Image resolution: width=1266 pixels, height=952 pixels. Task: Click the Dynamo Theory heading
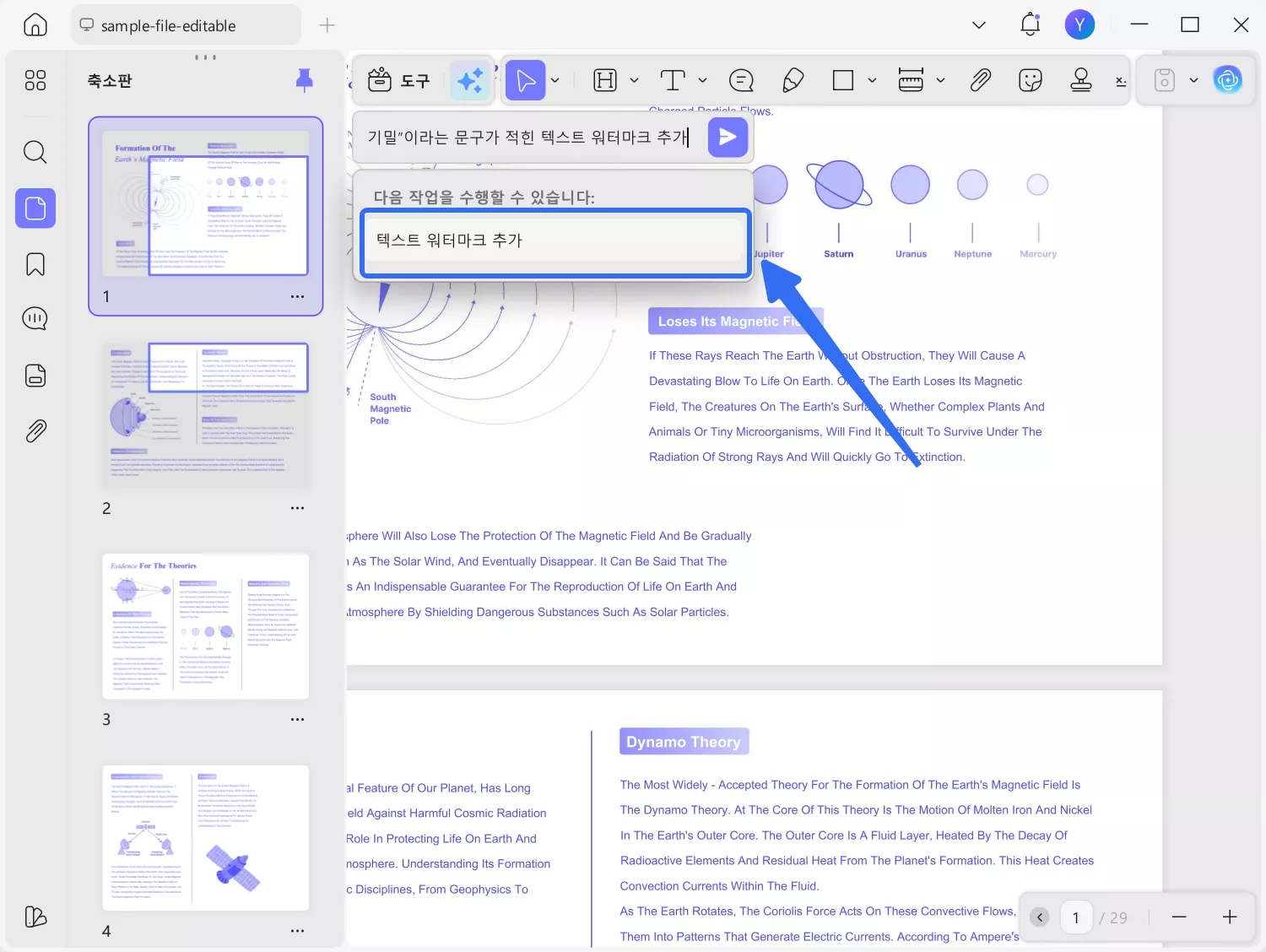tap(684, 742)
